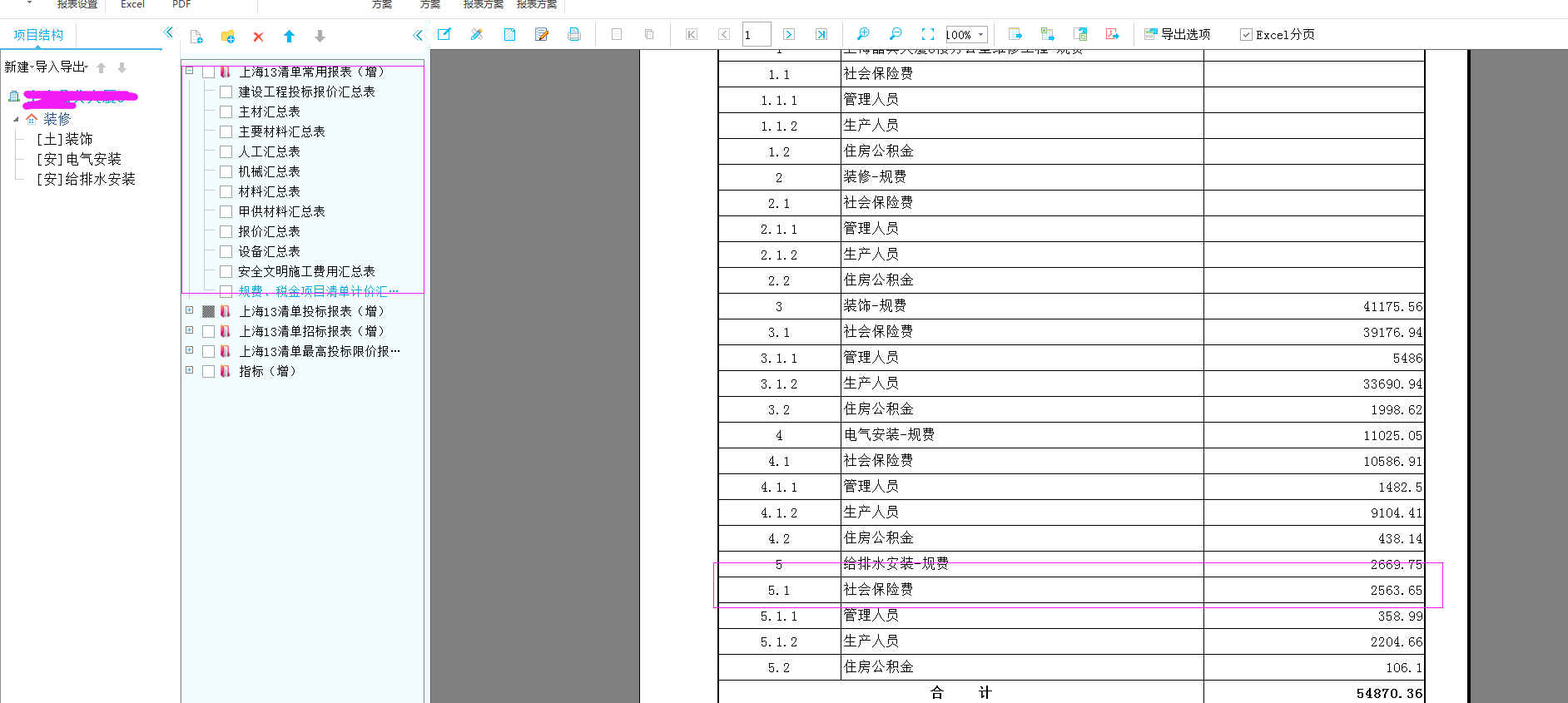Open the 主要材料汇总表 report
Image resolution: width=1568 pixels, height=703 pixels.
(x=281, y=131)
